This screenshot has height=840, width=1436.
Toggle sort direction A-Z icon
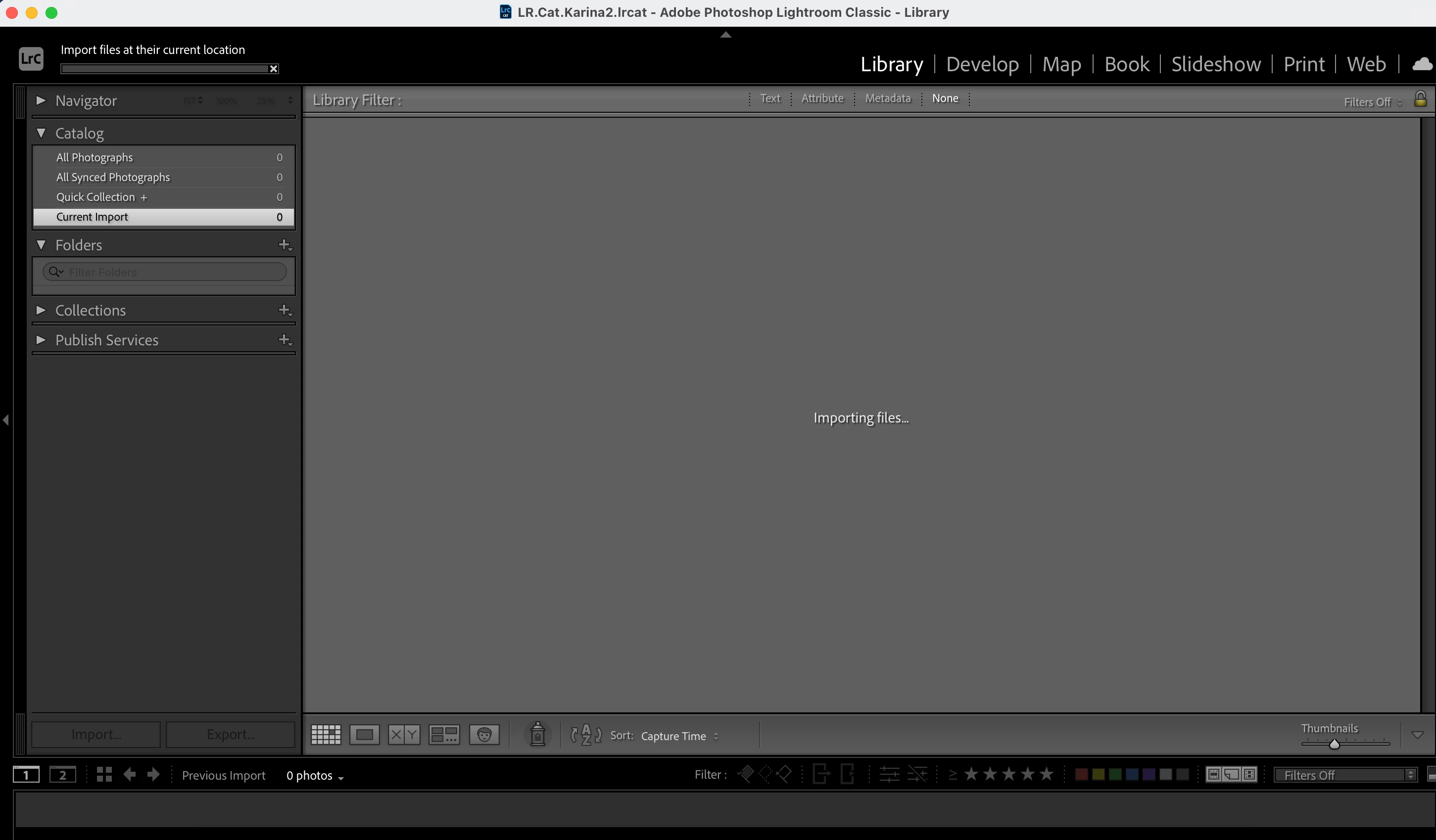tap(586, 735)
